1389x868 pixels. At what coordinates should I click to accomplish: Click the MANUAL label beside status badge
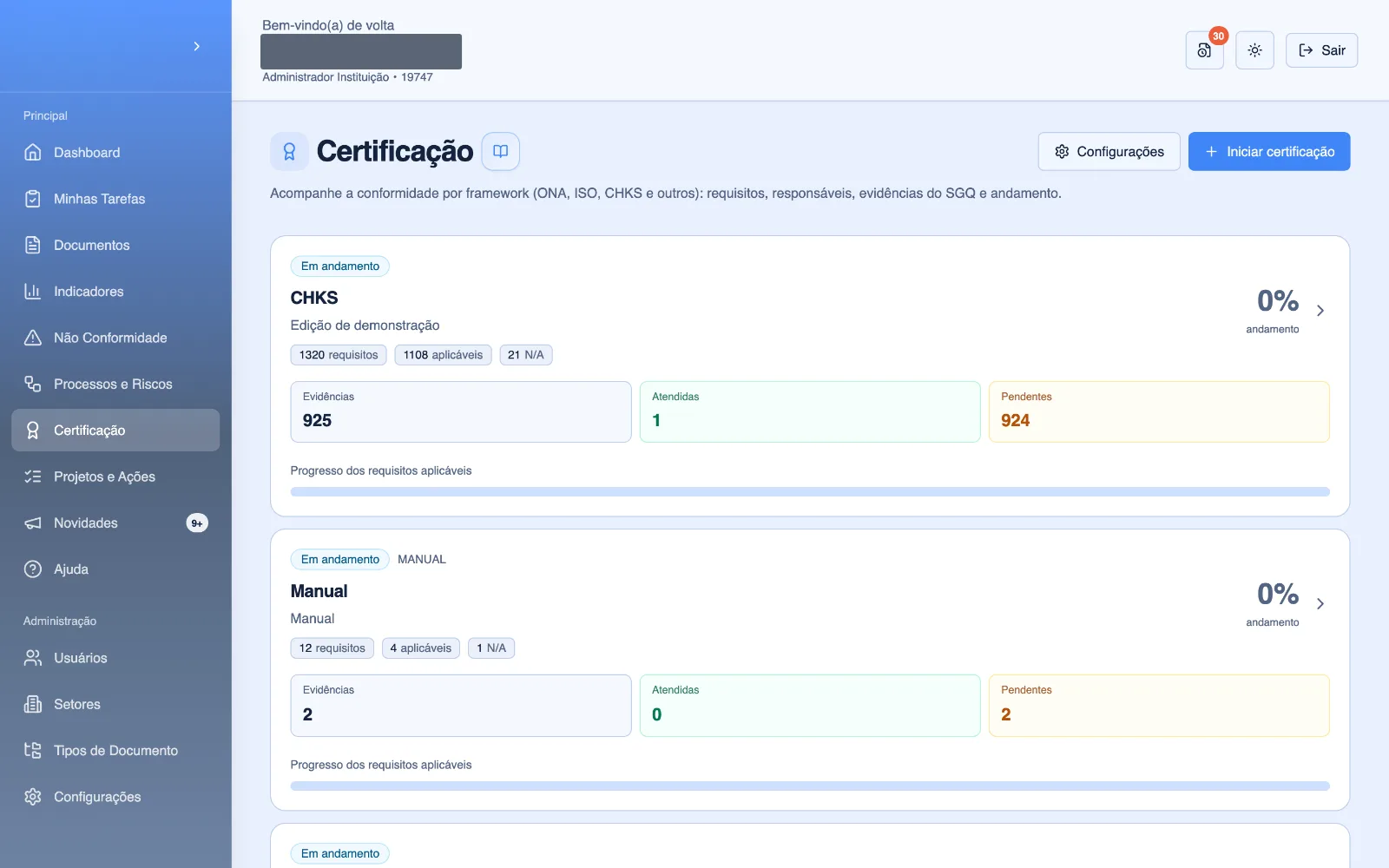coord(422,560)
